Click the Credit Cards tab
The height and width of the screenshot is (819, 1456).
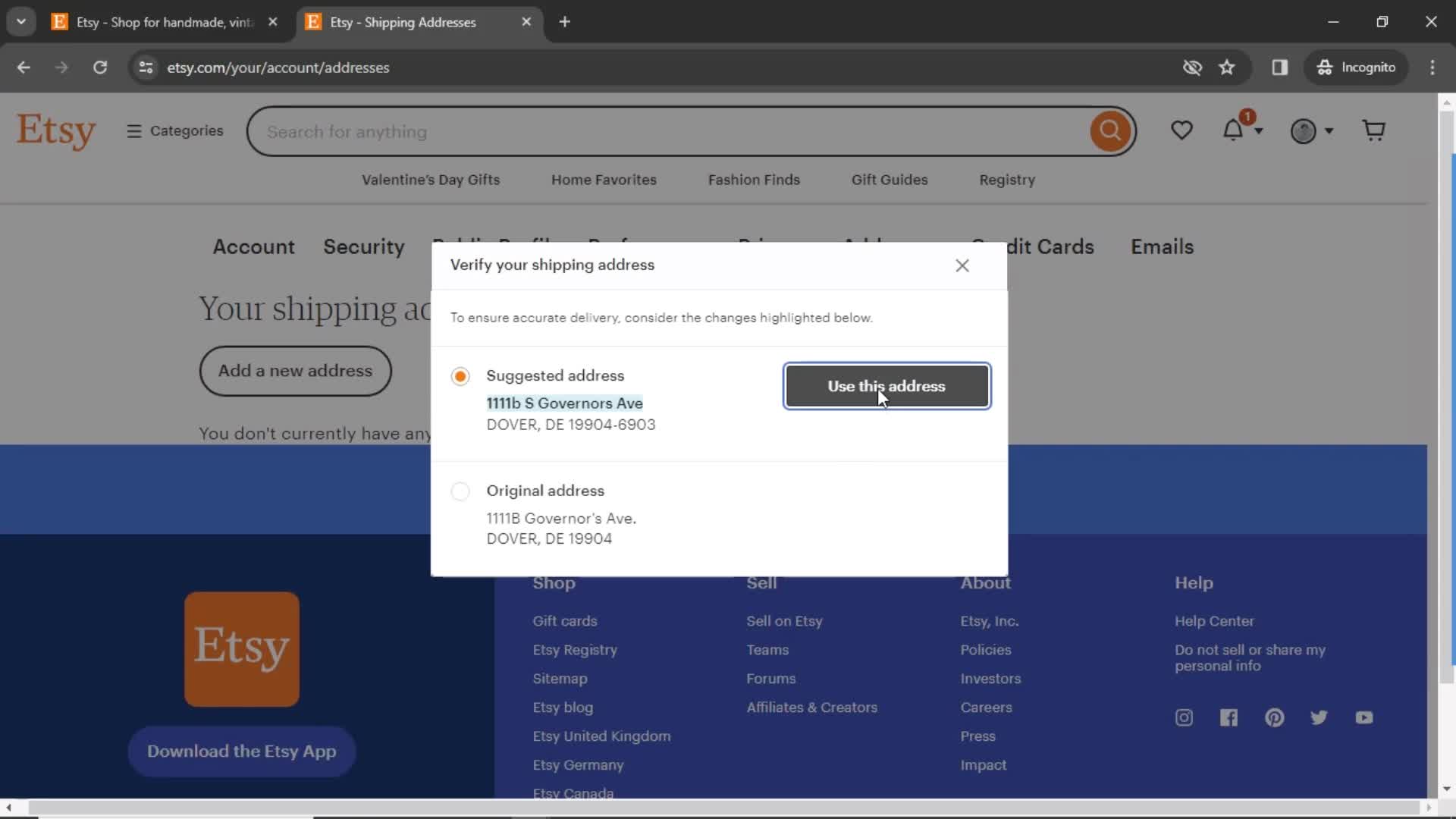pos(1033,247)
